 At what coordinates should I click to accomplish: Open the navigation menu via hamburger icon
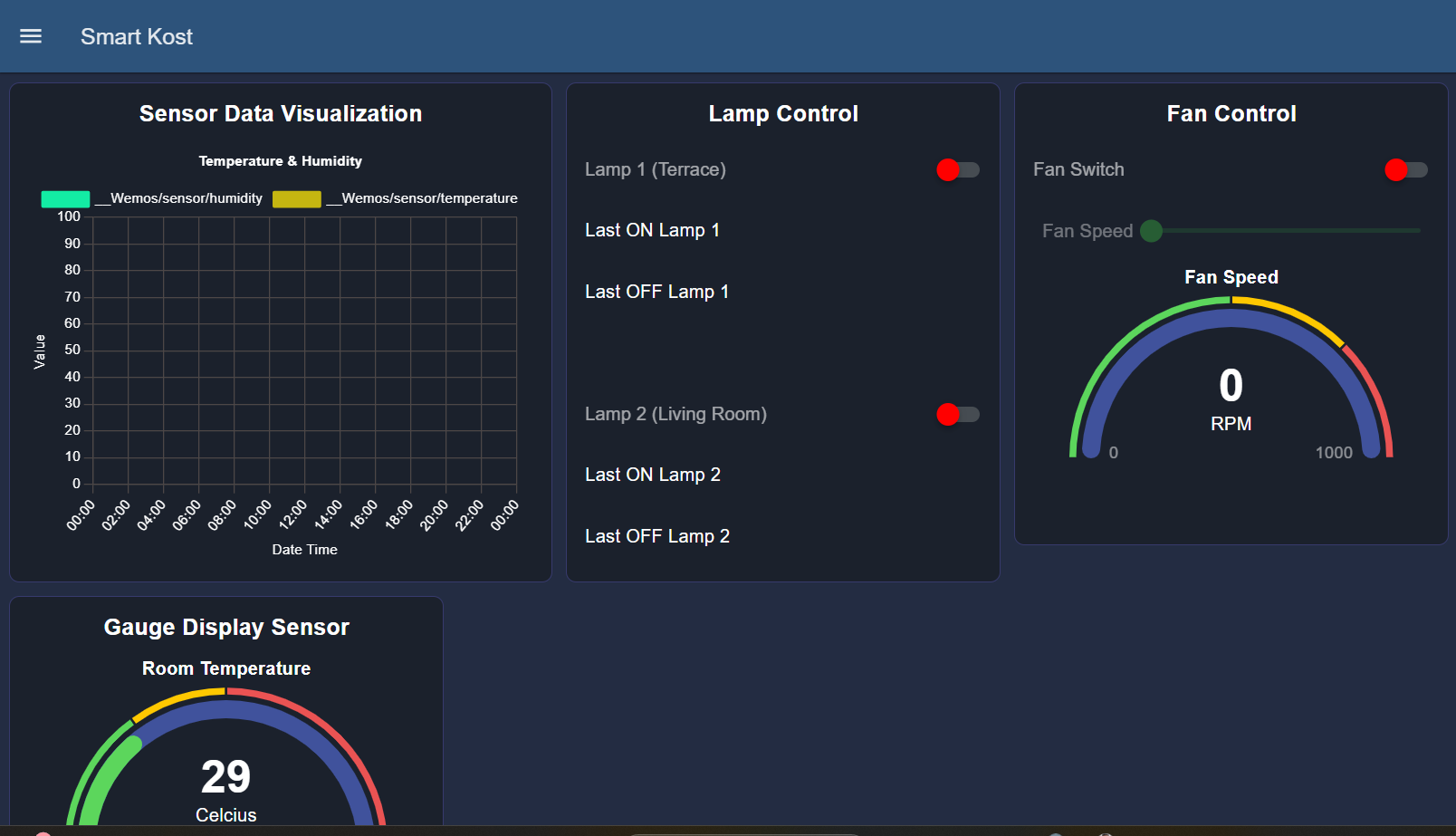tap(30, 36)
